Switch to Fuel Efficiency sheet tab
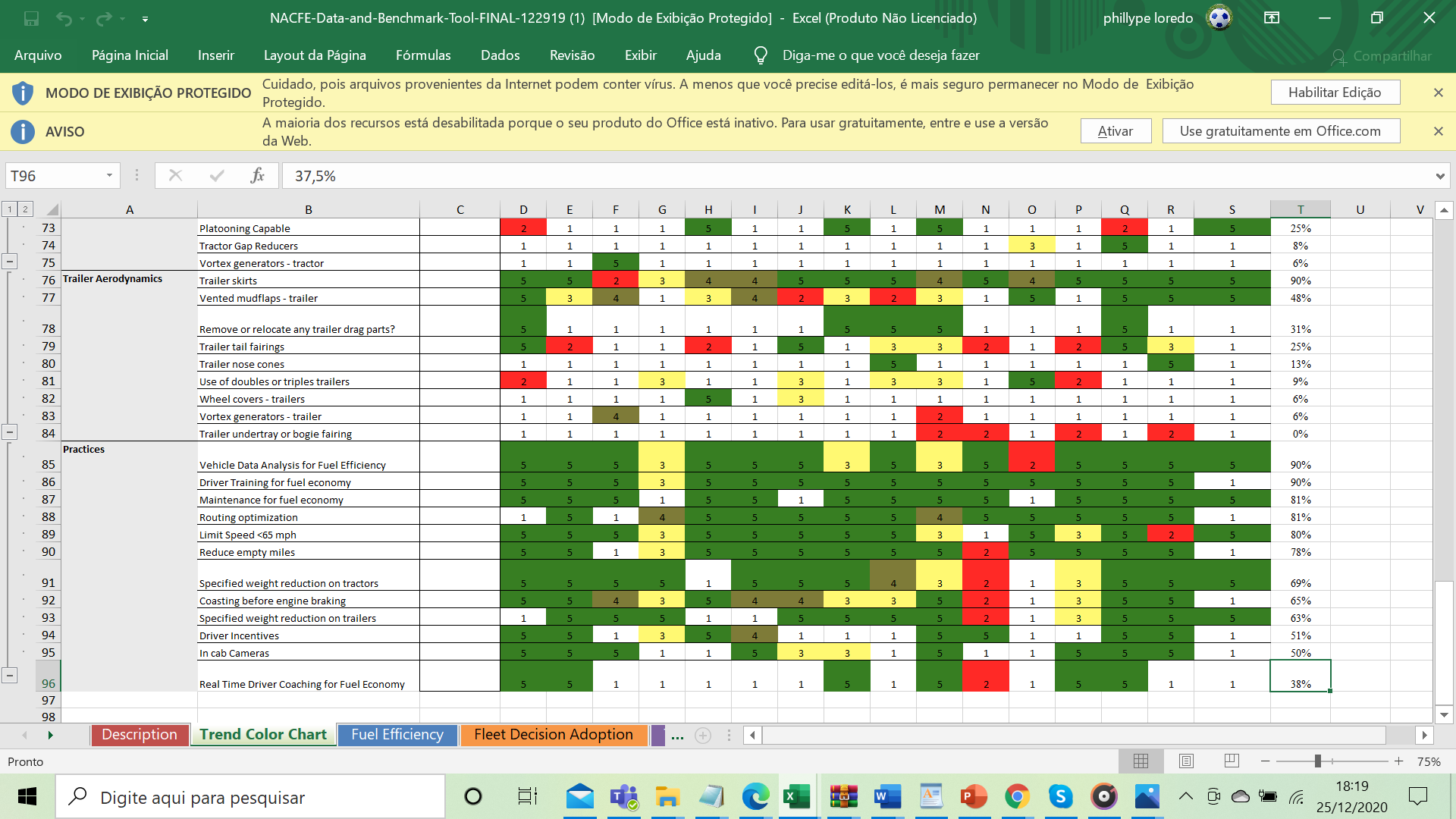1456x819 pixels. tap(397, 734)
